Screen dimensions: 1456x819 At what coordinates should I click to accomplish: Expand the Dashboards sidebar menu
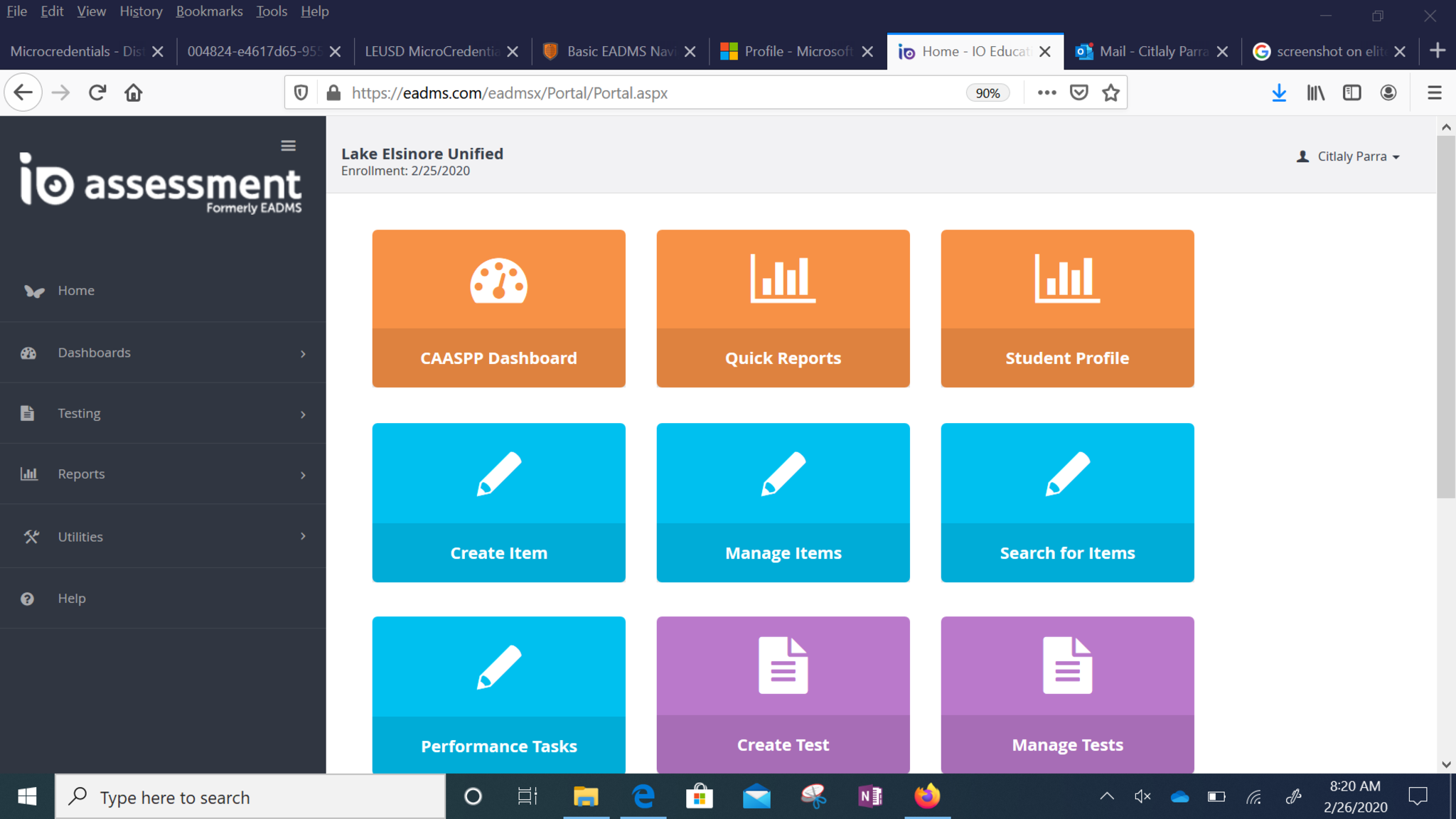(x=163, y=353)
